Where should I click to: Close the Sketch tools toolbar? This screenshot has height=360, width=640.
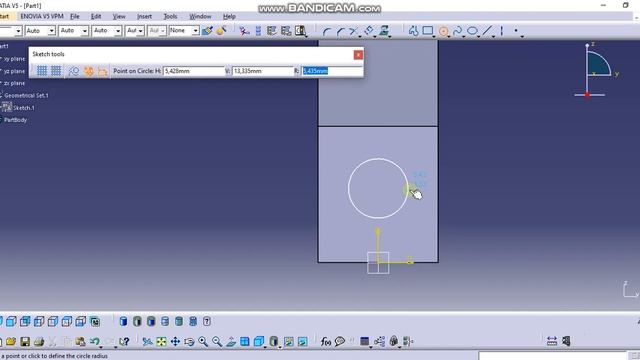point(358,55)
